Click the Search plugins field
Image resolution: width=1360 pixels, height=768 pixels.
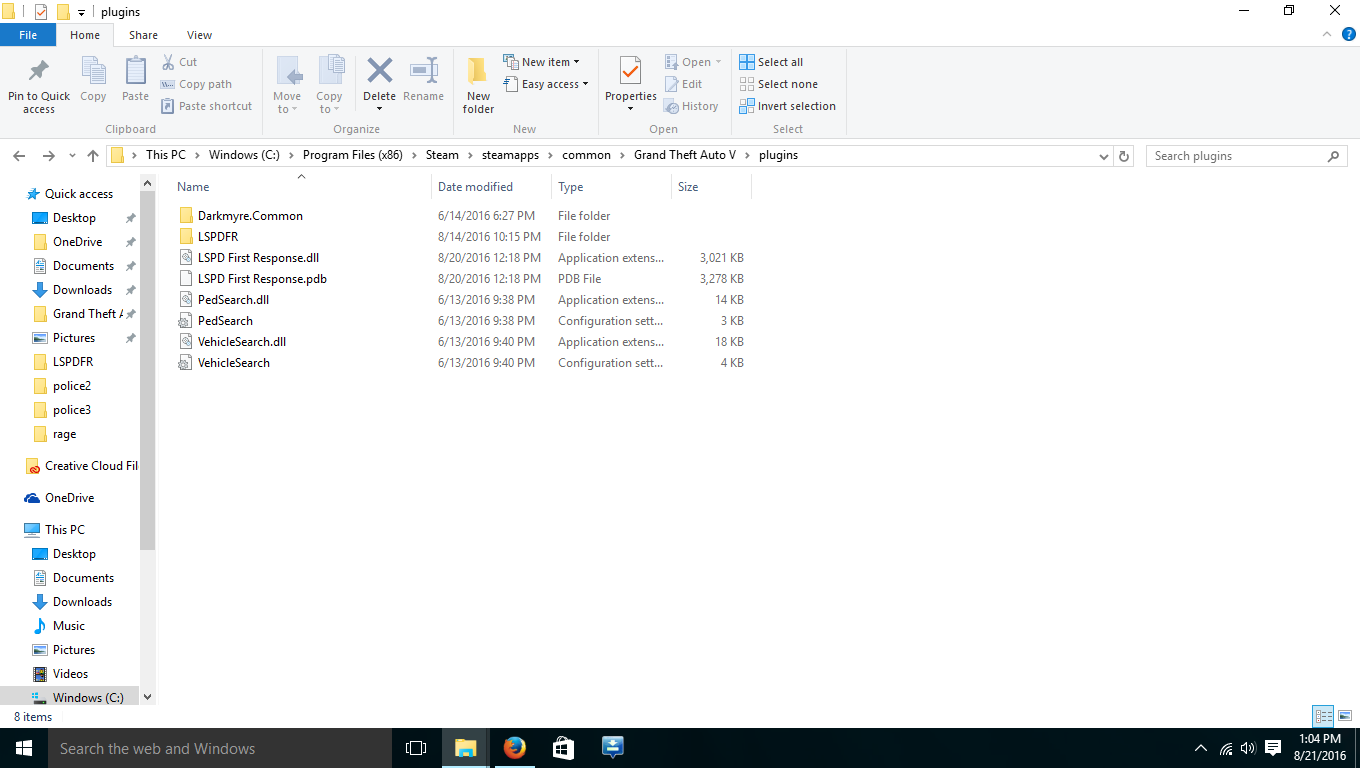pos(1246,156)
